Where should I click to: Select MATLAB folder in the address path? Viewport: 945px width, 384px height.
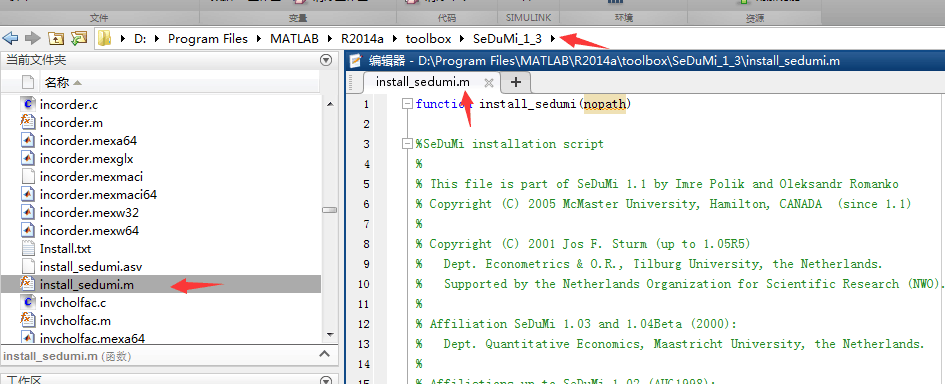(x=295, y=39)
